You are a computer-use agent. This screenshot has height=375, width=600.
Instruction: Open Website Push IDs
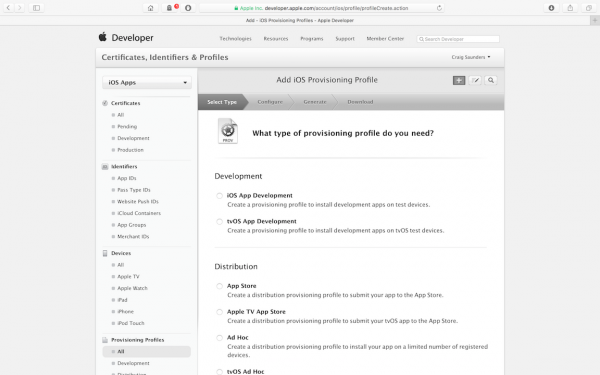(138, 202)
